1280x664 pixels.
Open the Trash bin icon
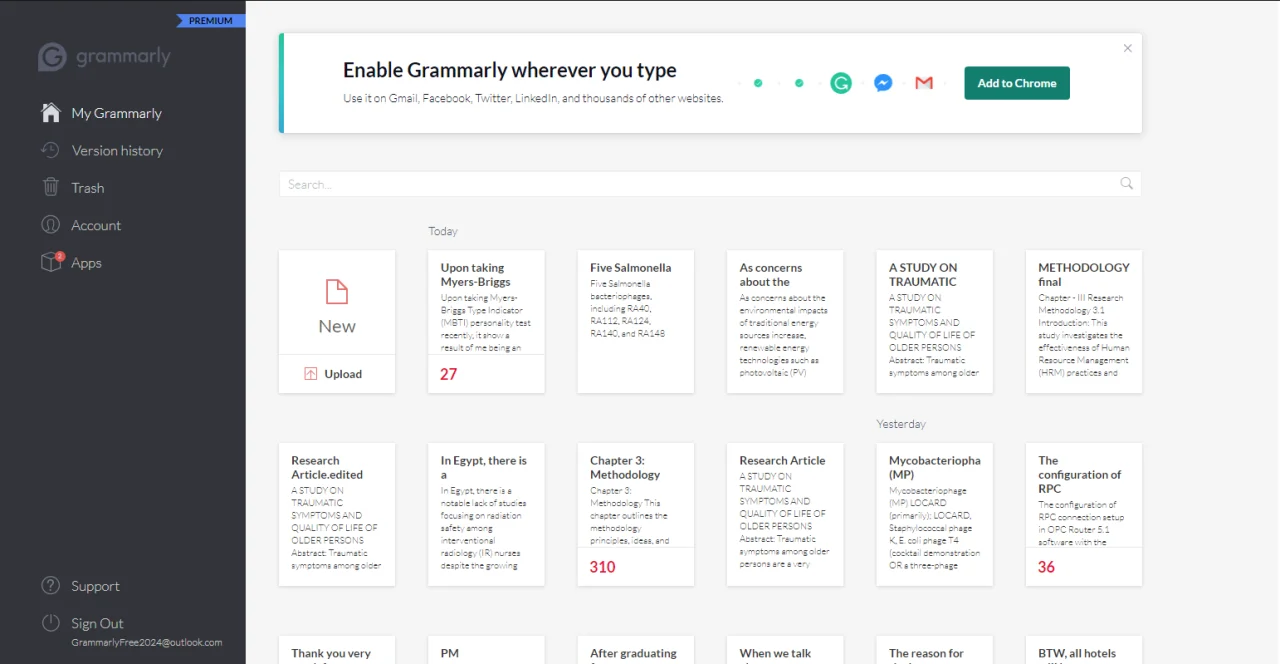[x=51, y=187]
